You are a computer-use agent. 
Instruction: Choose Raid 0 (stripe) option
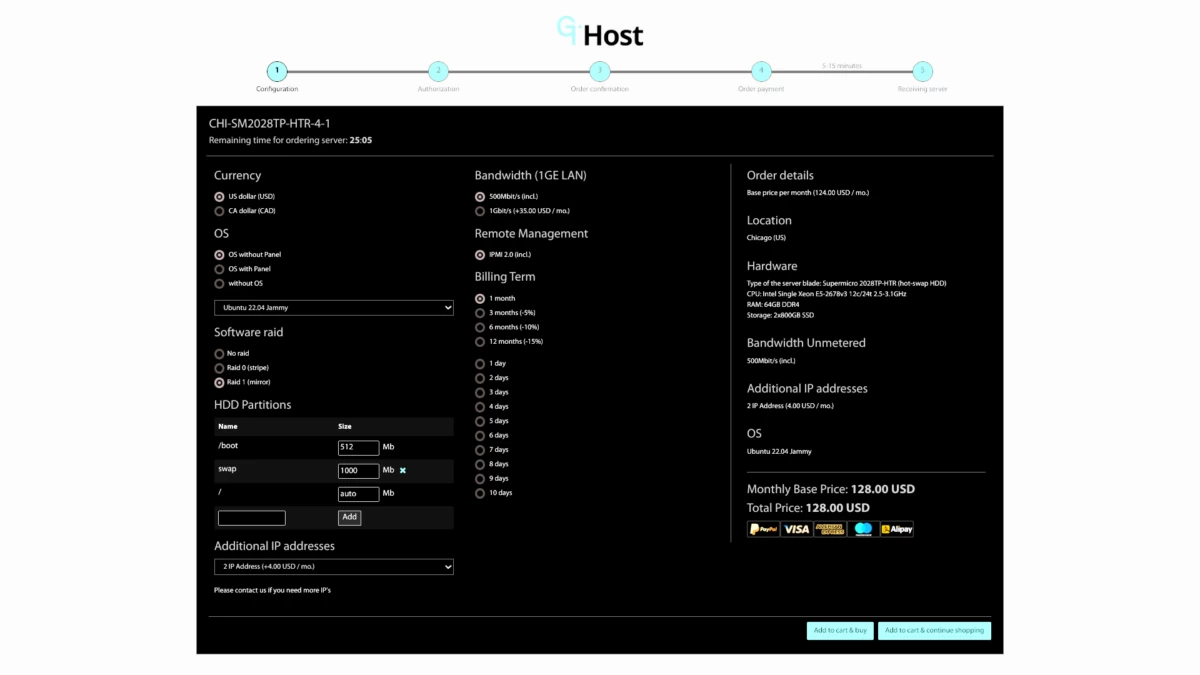(x=219, y=368)
